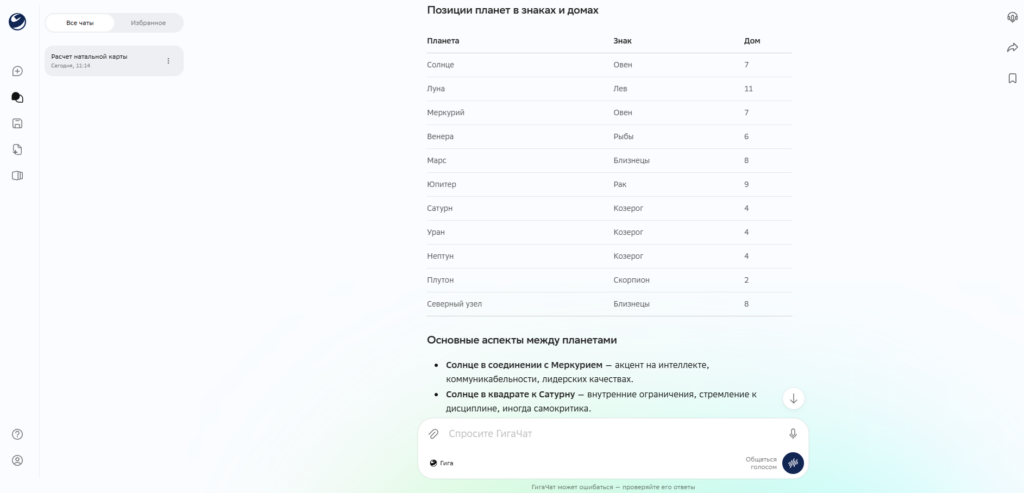Select the Гига model selector

[x=441, y=463]
